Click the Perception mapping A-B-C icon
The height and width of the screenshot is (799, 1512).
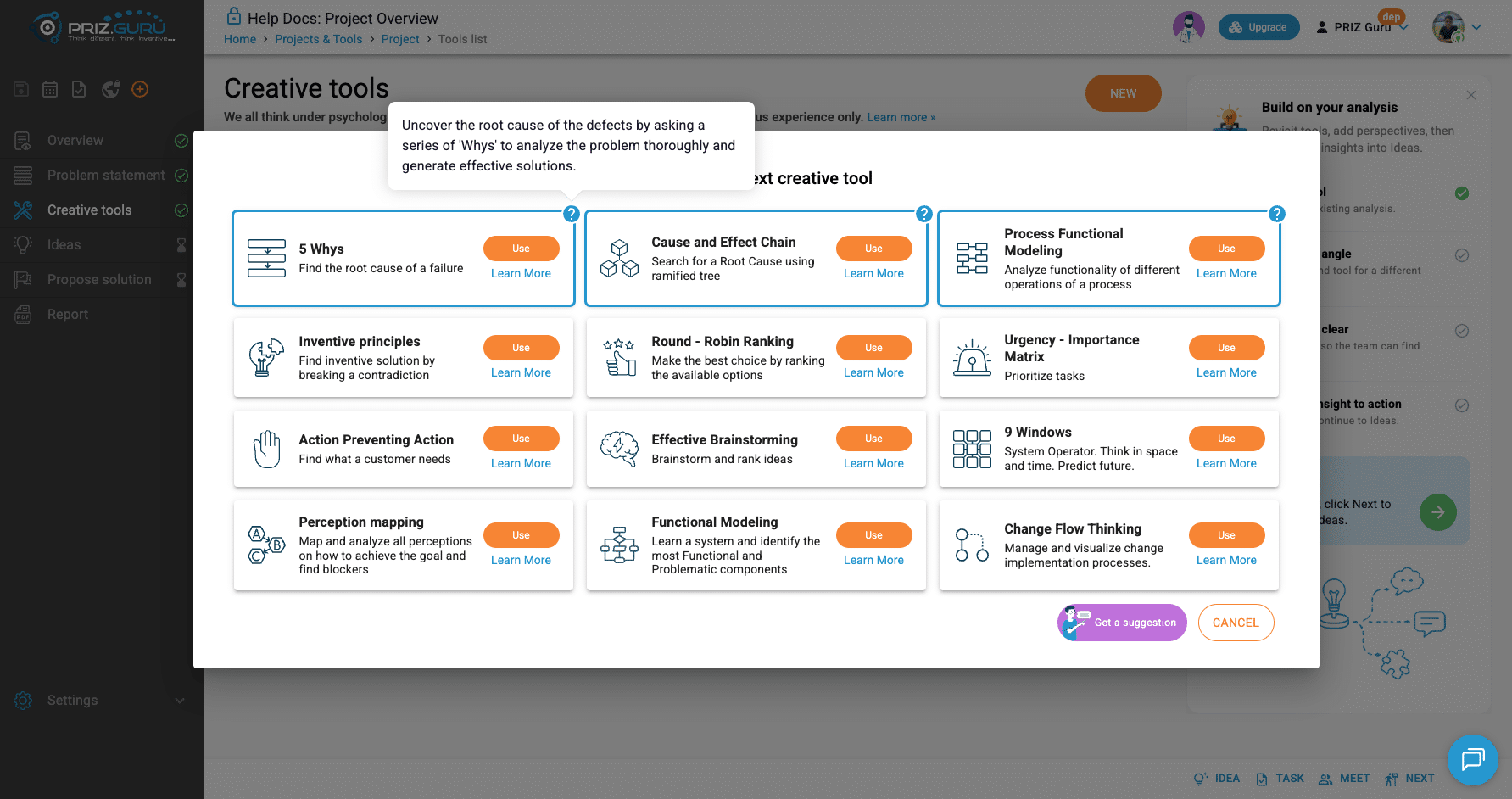(266, 545)
